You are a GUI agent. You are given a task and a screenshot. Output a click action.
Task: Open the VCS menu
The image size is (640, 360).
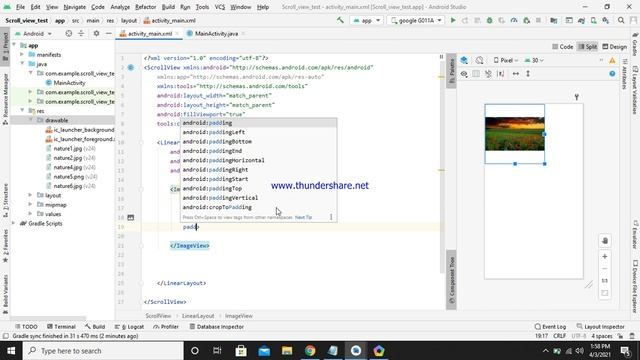pos(220,7)
